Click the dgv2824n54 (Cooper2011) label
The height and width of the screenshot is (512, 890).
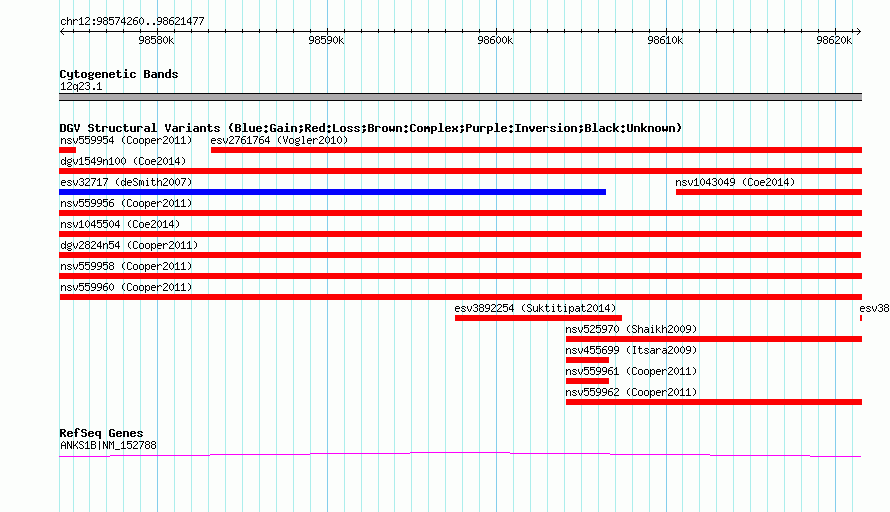click(129, 245)
